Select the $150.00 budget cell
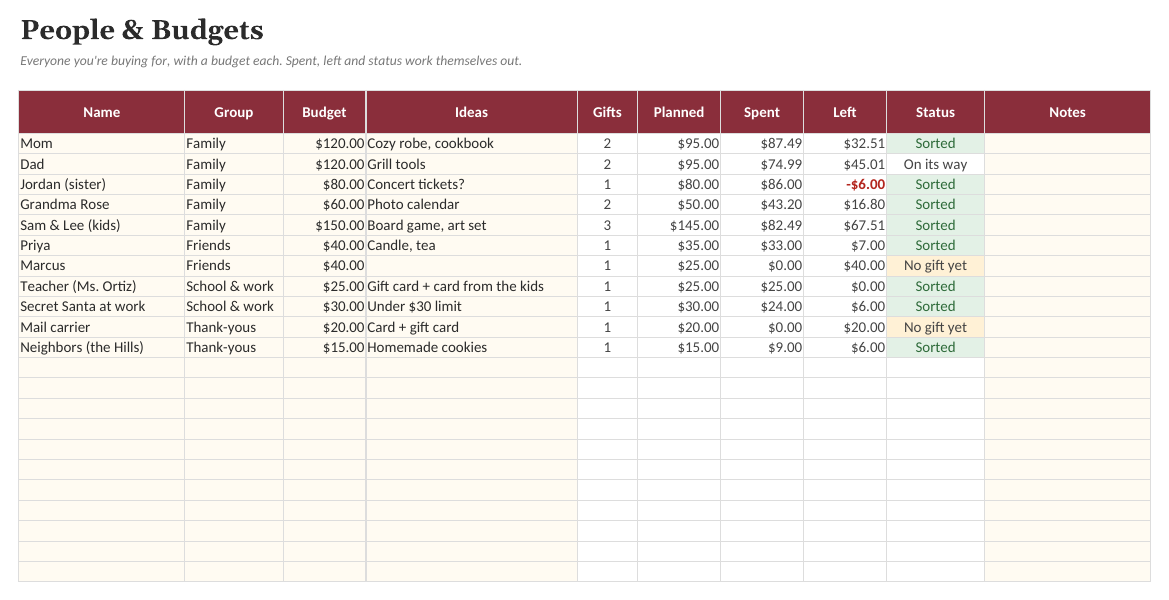 coord(324,225)
